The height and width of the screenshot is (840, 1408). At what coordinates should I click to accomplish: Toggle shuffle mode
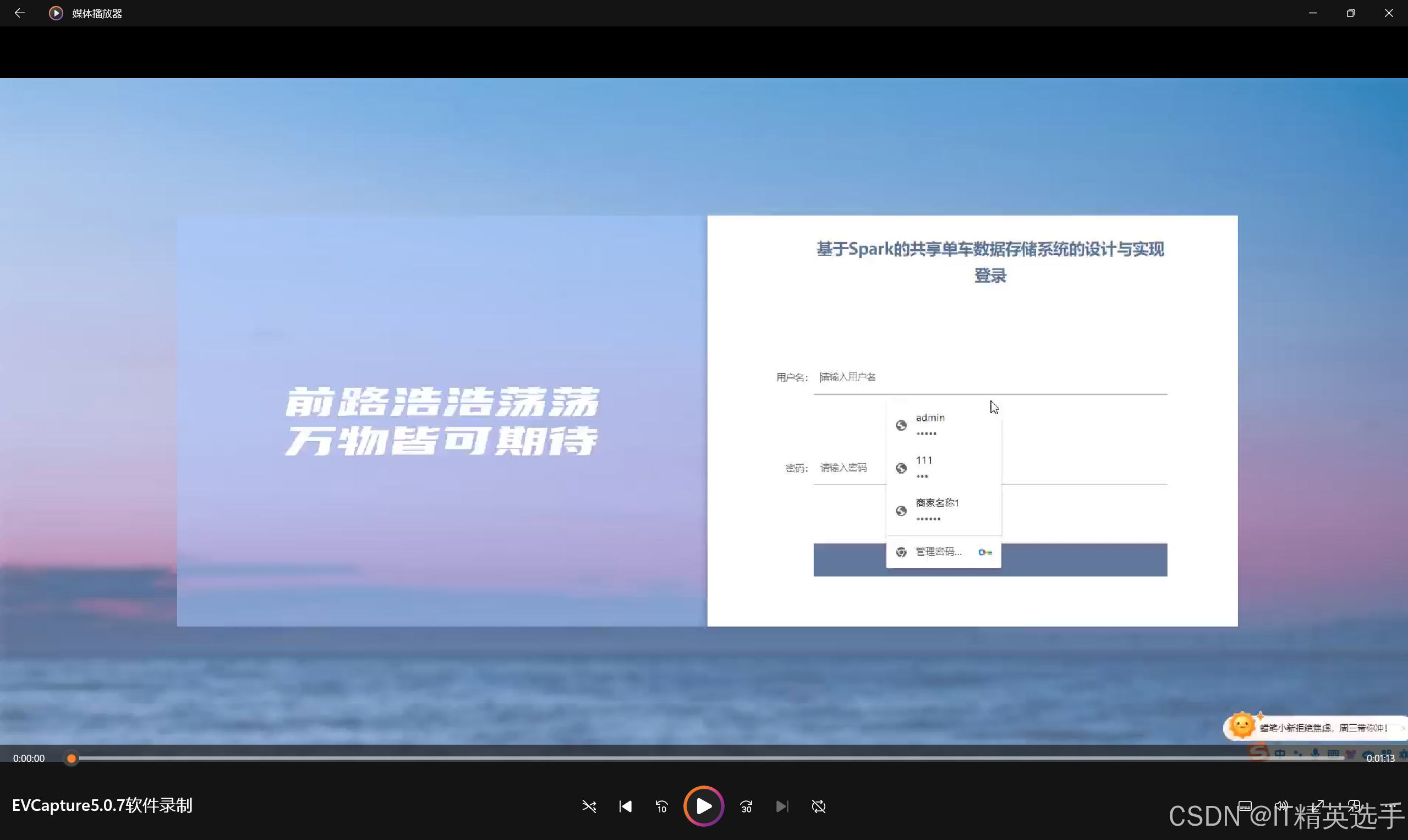click(589, 806)
